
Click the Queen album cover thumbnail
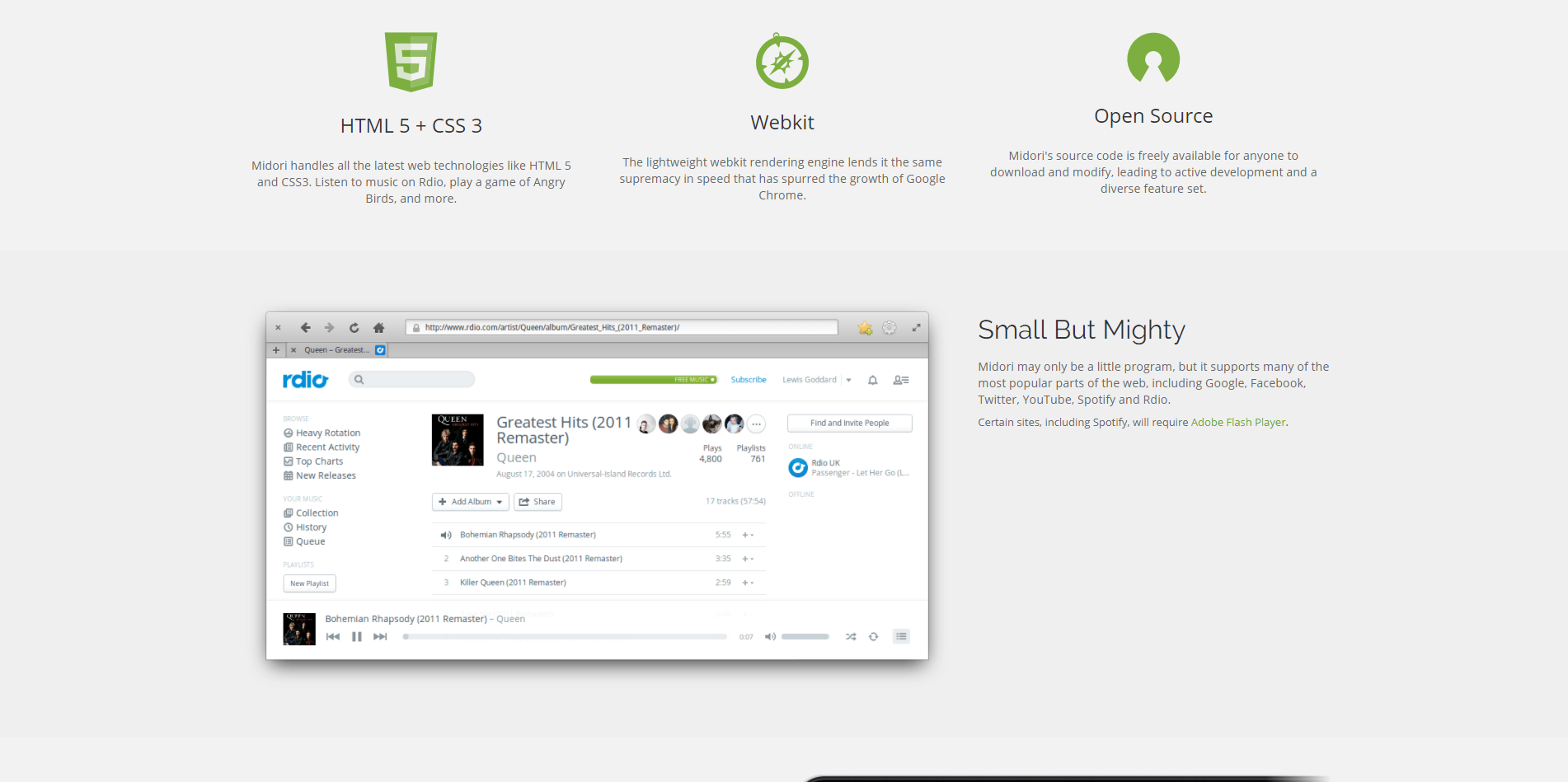tap(458, 440)
